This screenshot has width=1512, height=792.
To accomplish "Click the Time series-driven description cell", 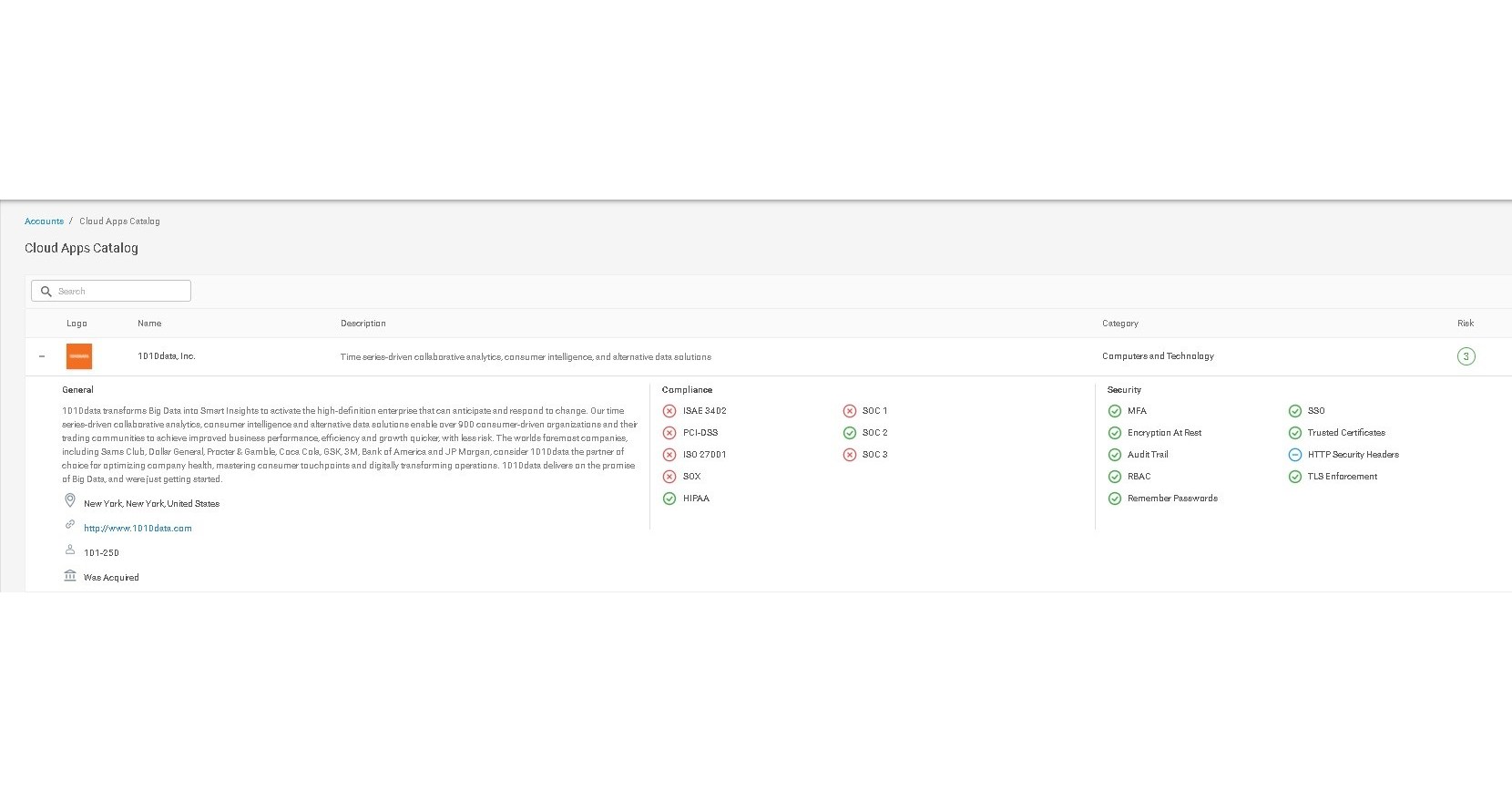I will coord(526,357).
